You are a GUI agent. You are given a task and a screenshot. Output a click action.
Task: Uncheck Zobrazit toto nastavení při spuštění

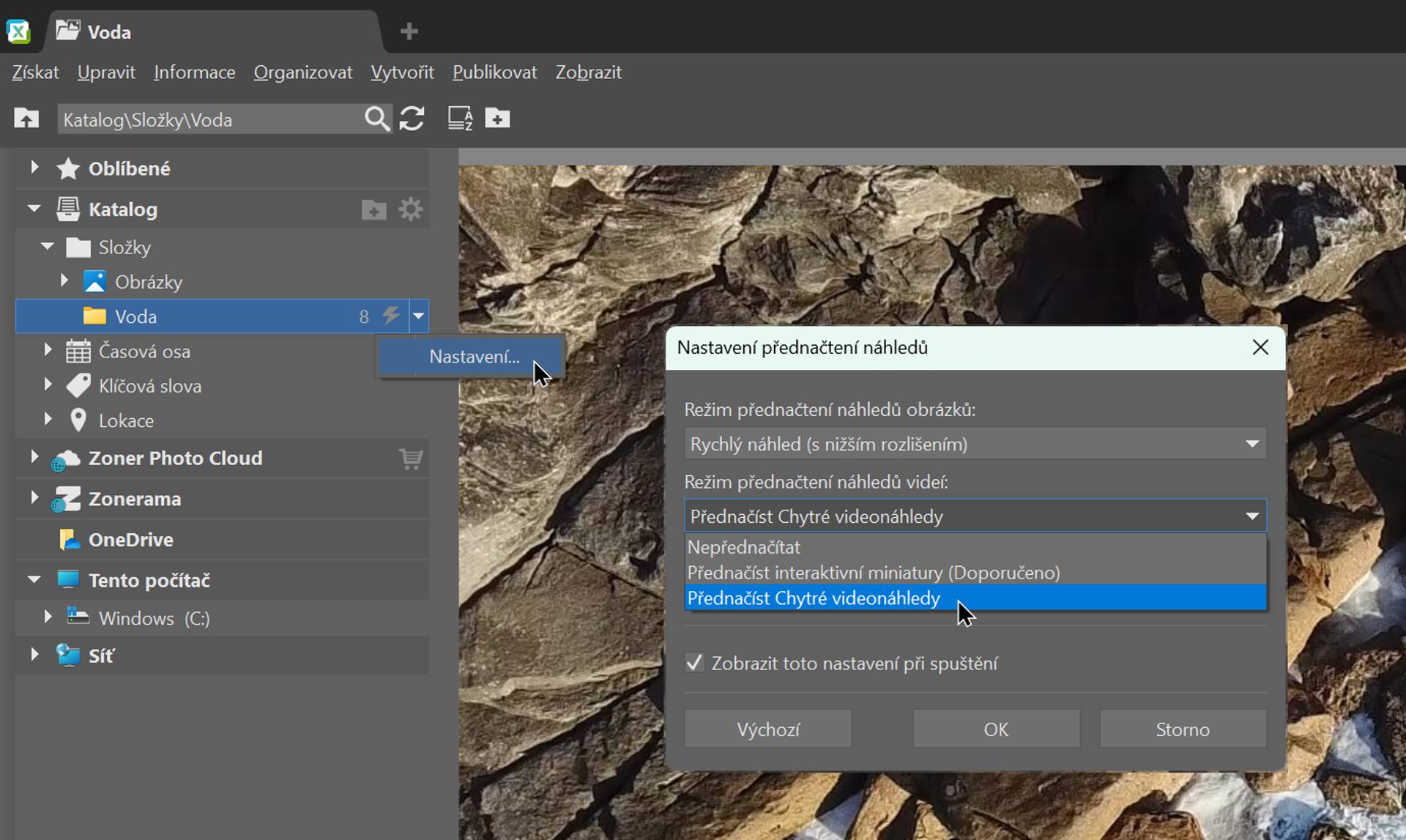694,663
